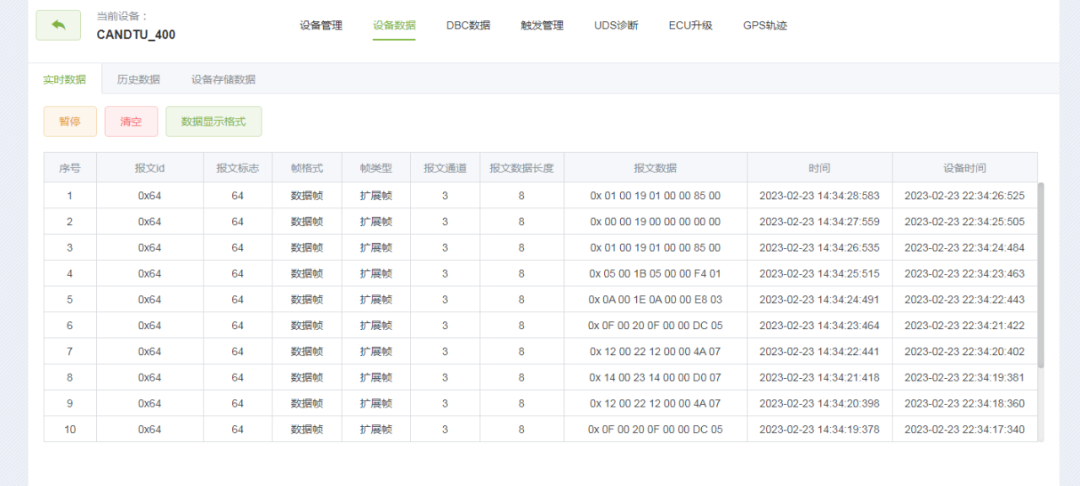The image size is (1080, 486).
Task: Click the 序号 column header
Action: click(69, 168)
